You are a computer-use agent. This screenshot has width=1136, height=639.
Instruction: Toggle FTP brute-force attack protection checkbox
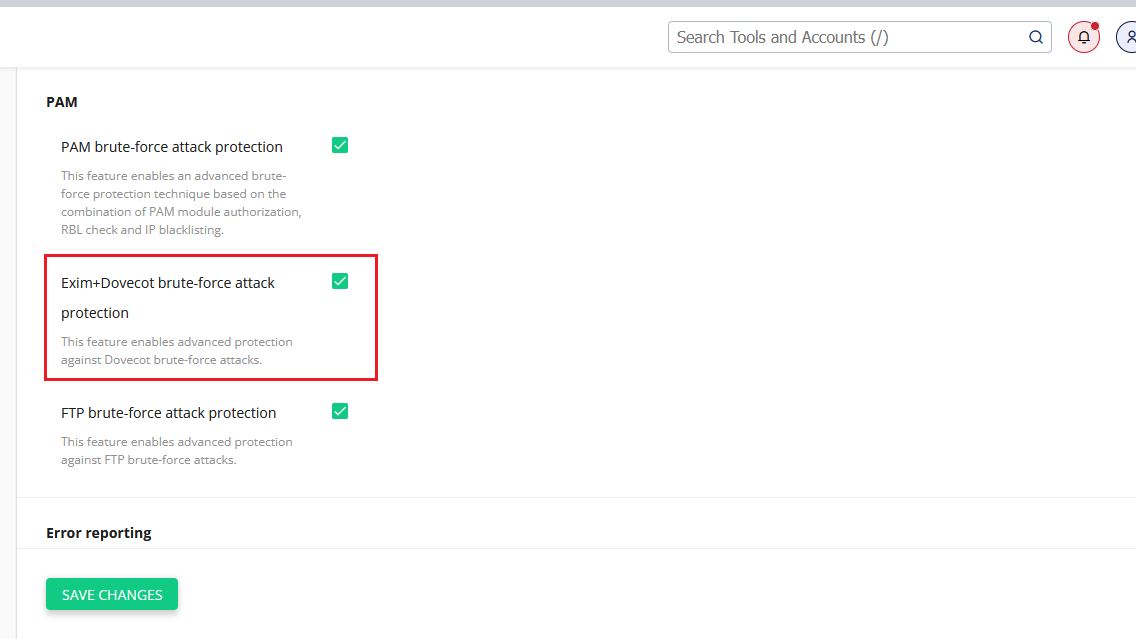coord(340,412)
